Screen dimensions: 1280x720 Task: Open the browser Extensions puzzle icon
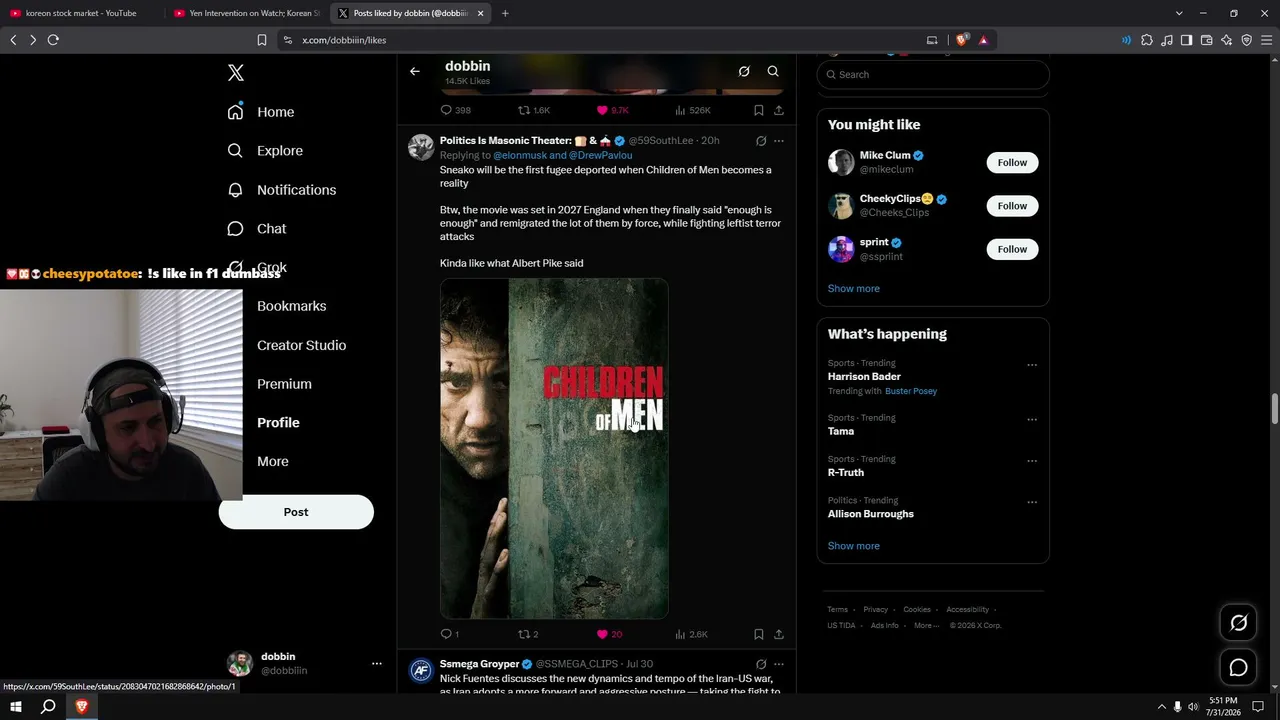(x=1147, y=40)
